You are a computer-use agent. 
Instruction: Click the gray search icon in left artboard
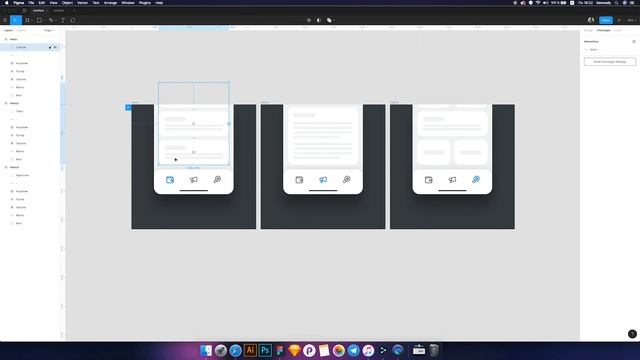217,180
